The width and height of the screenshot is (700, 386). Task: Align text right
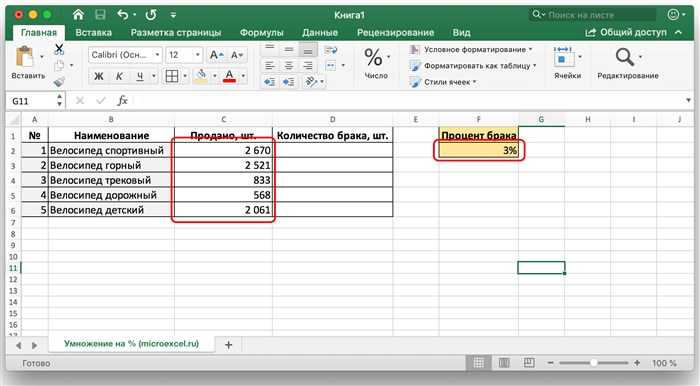coord(308,66)
